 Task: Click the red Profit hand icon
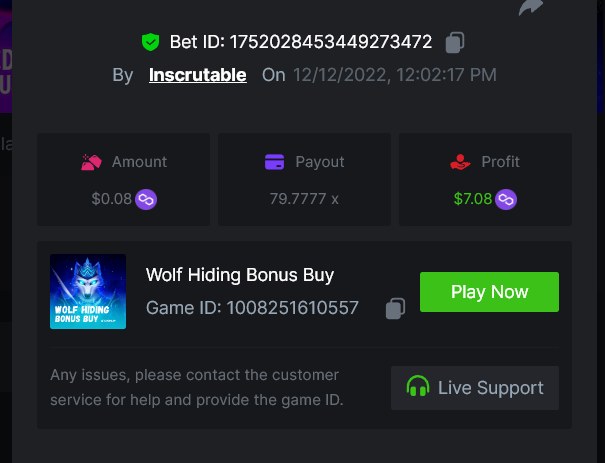point(460,162)
